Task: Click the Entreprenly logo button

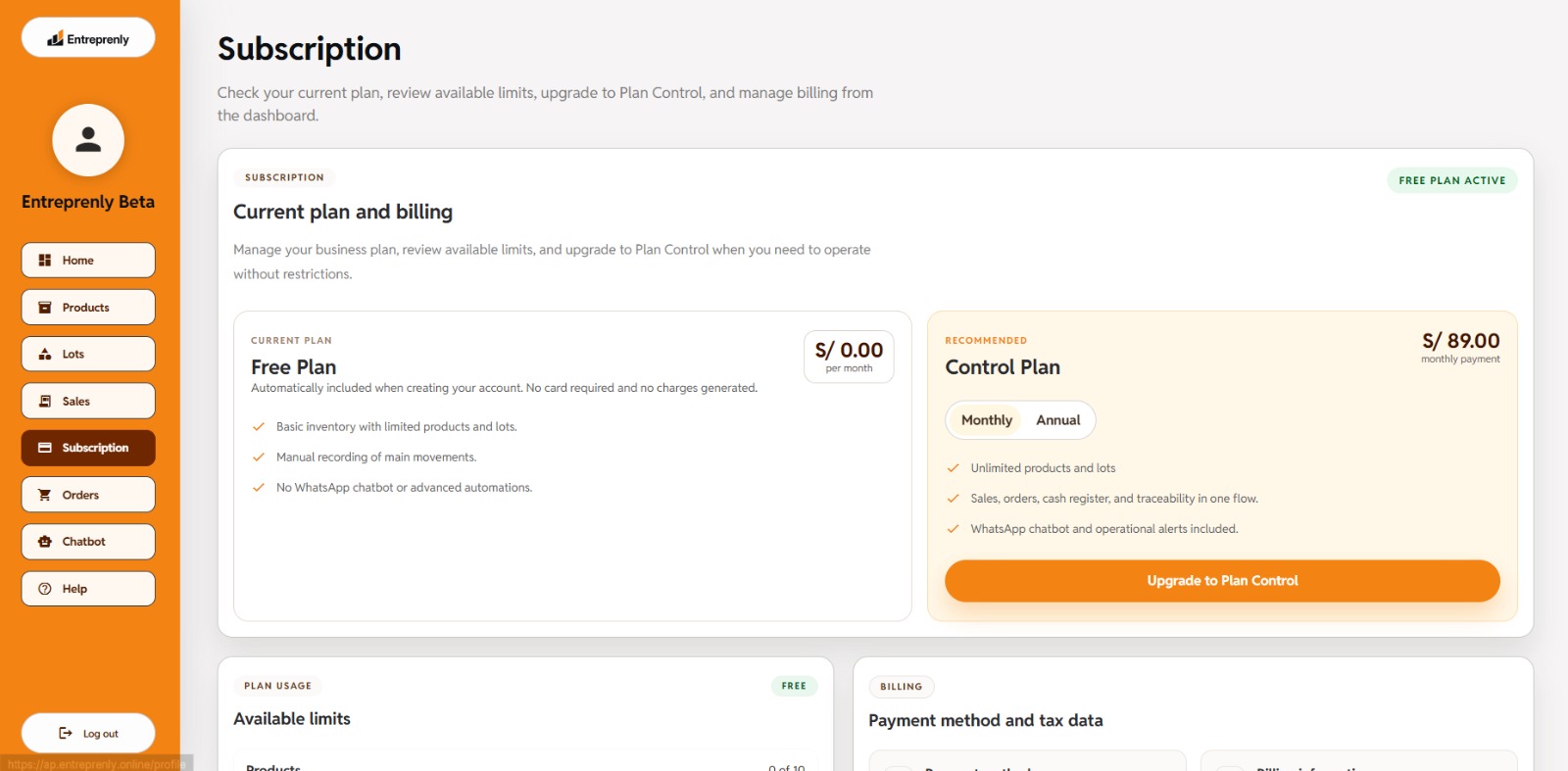Action: (88, 37)
